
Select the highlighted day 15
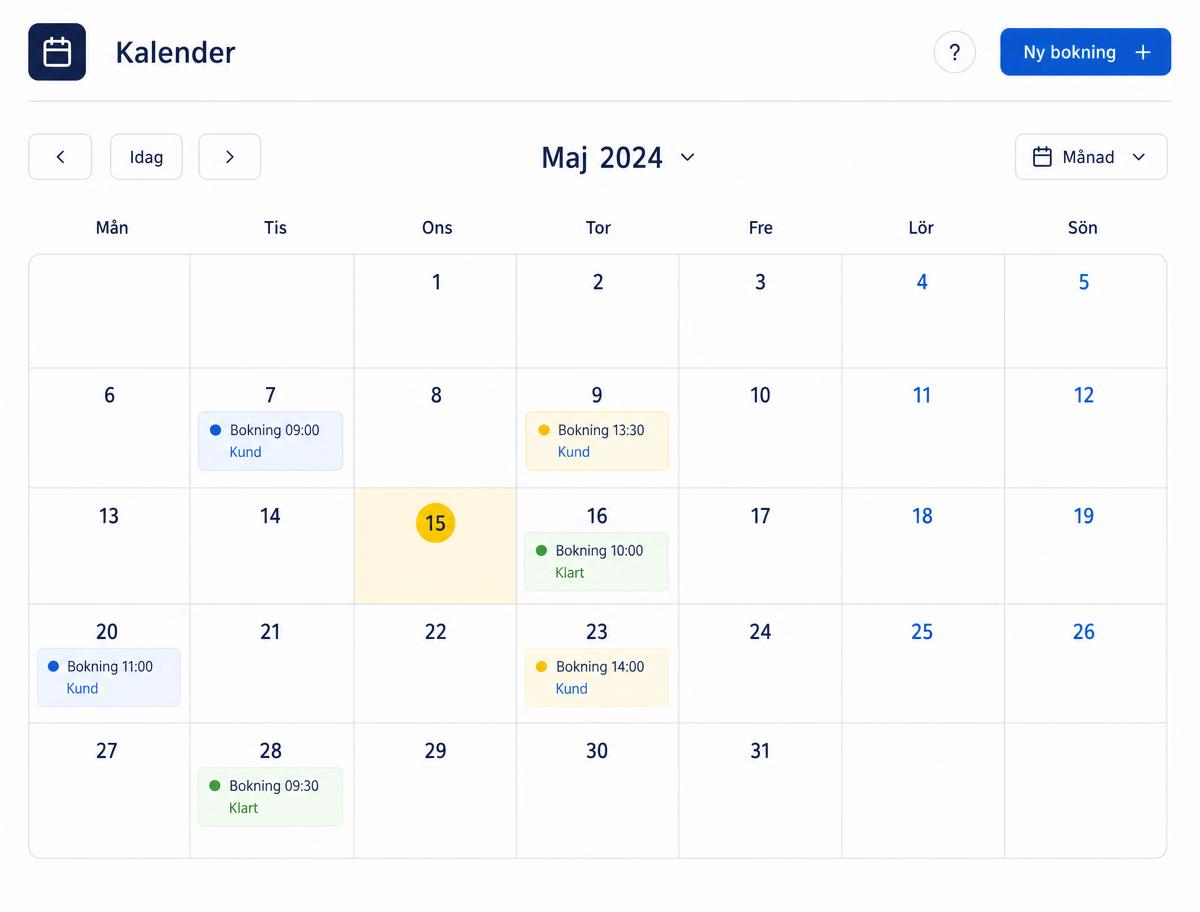click(x=435, y=523)
